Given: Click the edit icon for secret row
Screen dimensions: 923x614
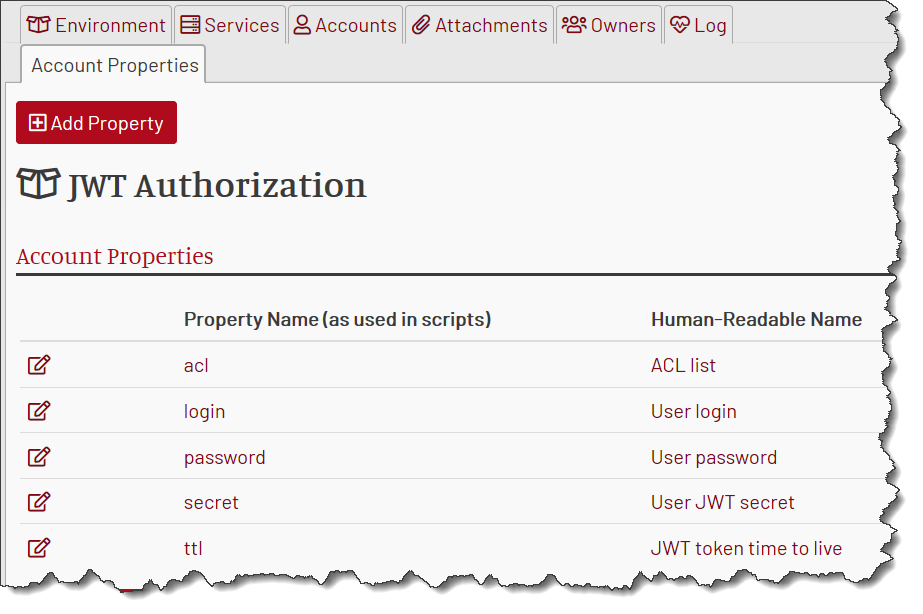Looking at the screenshot, I should tap(39, 502).
